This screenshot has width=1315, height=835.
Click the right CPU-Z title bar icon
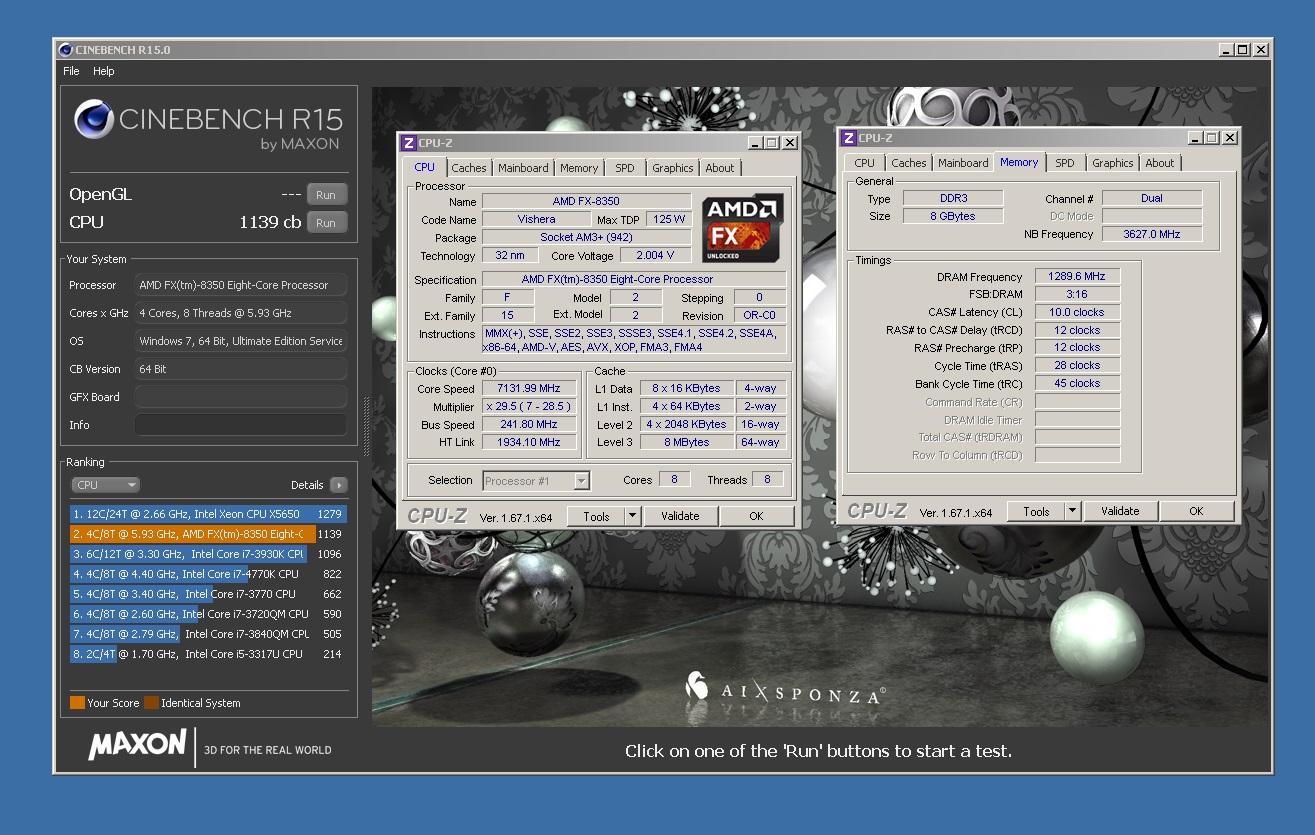[849, 138]
